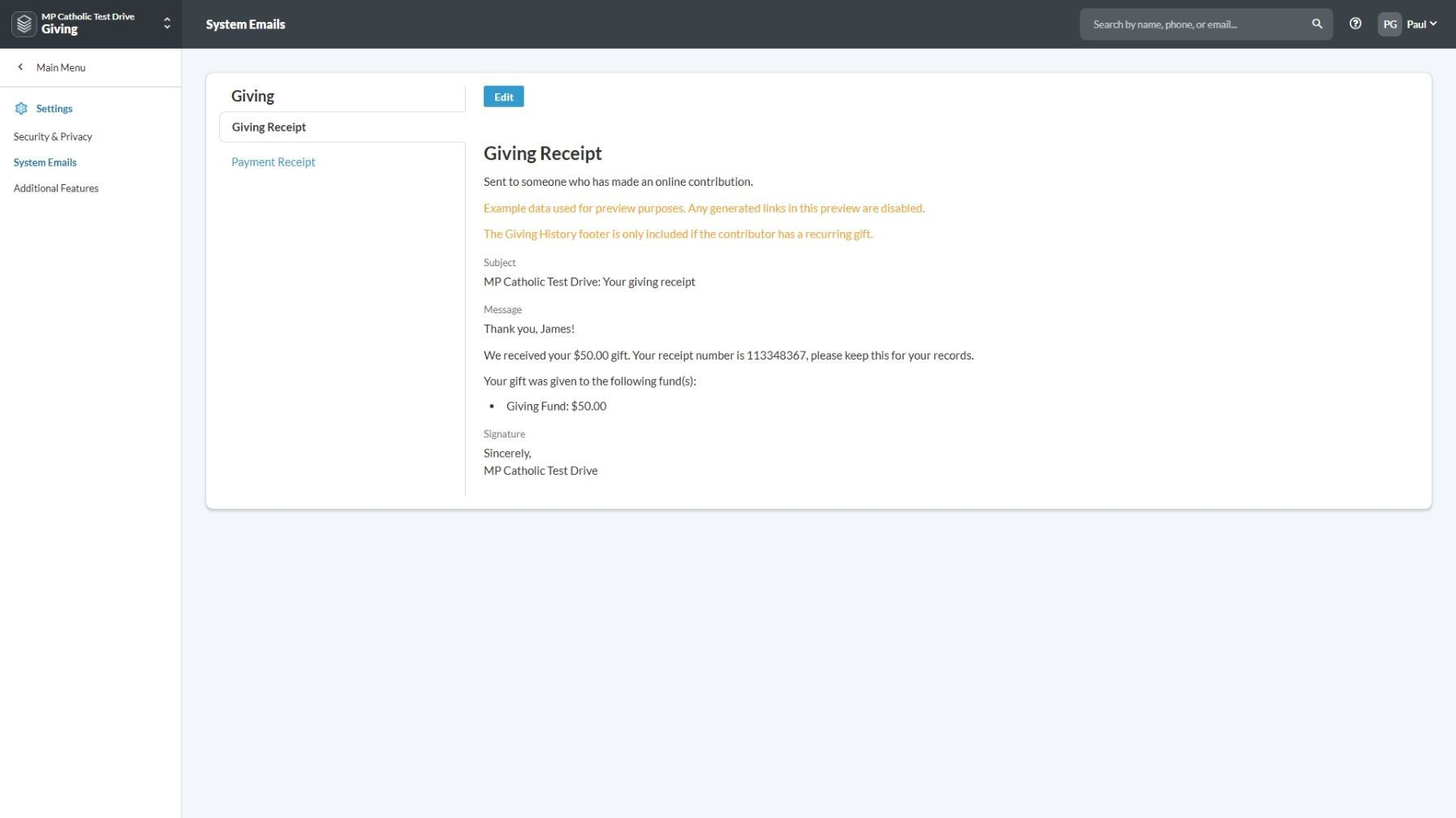Click the stacked-layers app logo icon
The width and height of the screenshot is (1456, 818).
(x=24, y=24)
